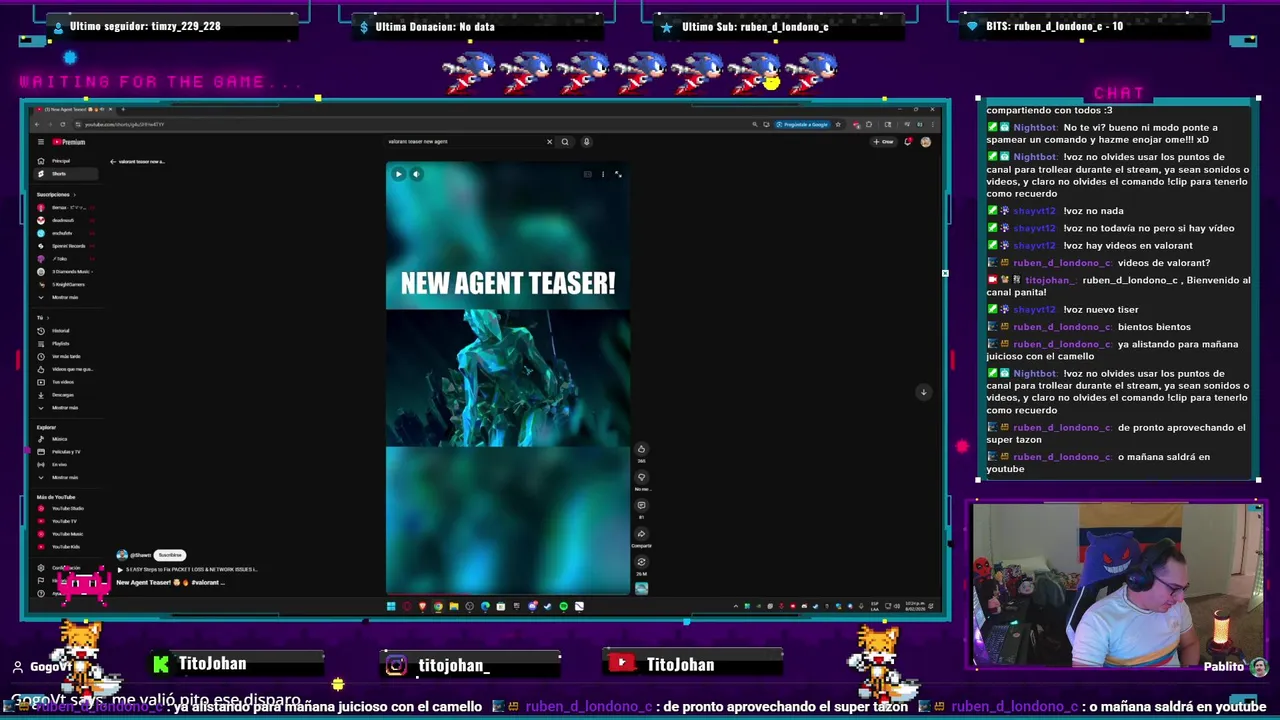Open YouTube Kids link
Image resolution: width=1280 pixels, height=720 pixels.
pyautogui.click(x=65, y=547)
